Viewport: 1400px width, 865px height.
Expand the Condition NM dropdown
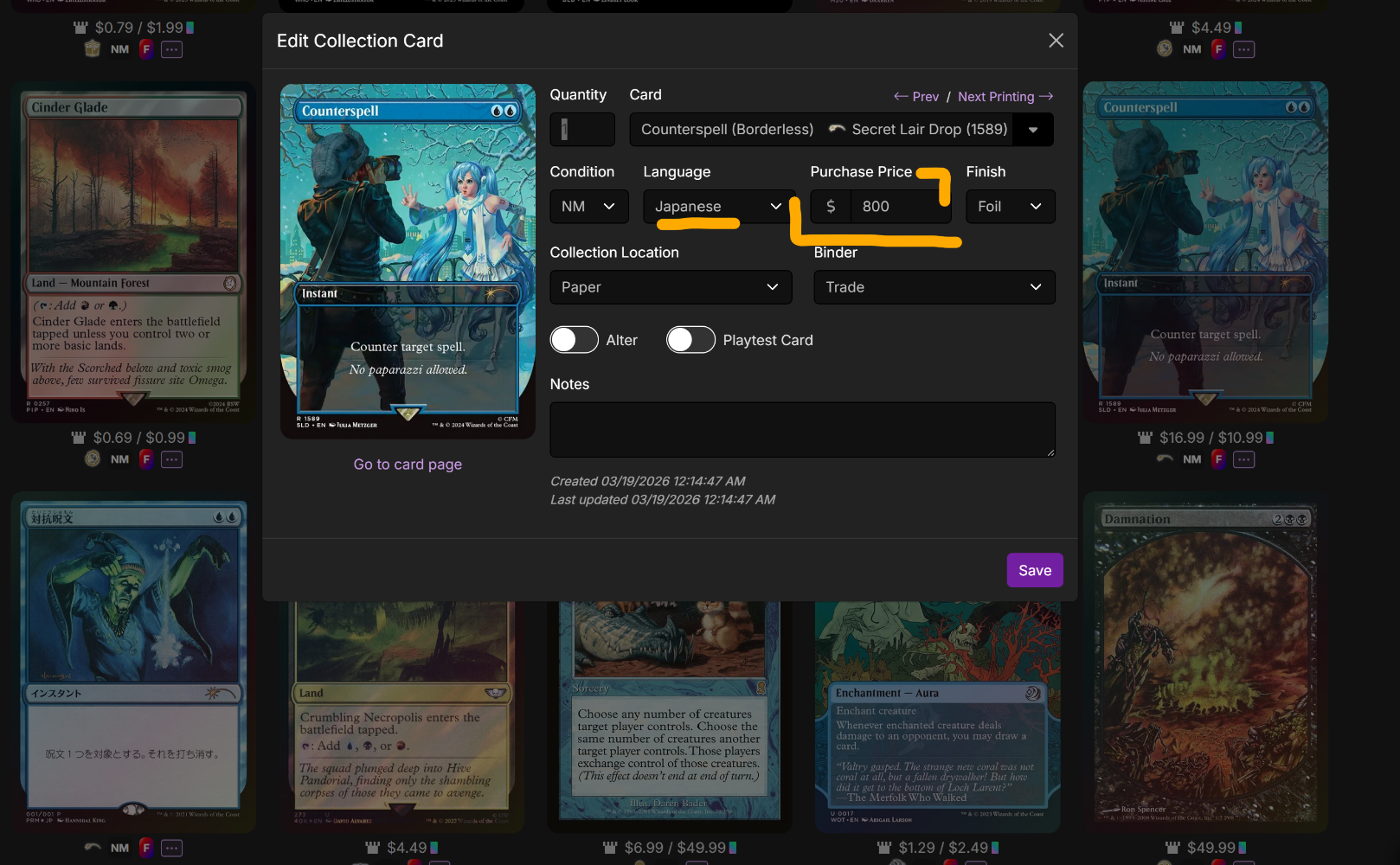pyautogui.click(x=588, y=207)
